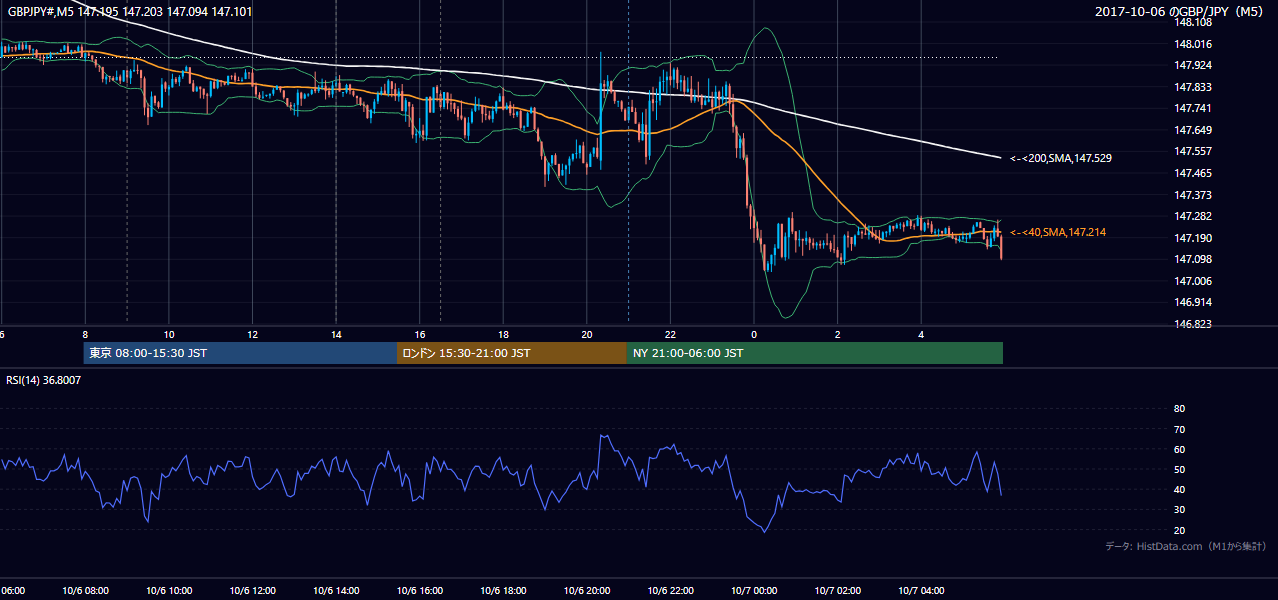Viewport: 1278px width, 600px height.
Task: Click RSI scale level 70
Action: click(x=1179, y=429)
